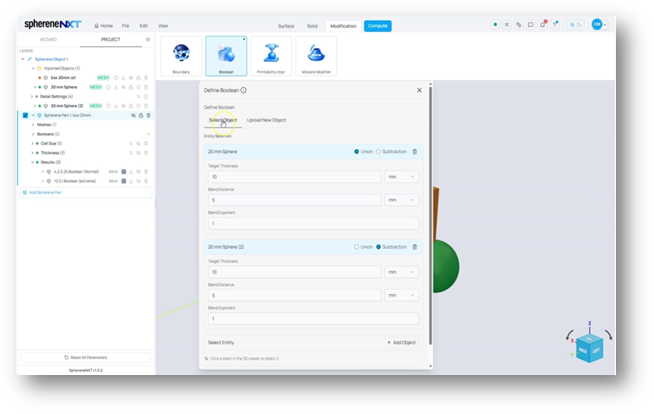Image resolution: width=654 pixels, height=414 pixels.
Task: Open the Volcano Modifier tool
Action: [316, 56]
